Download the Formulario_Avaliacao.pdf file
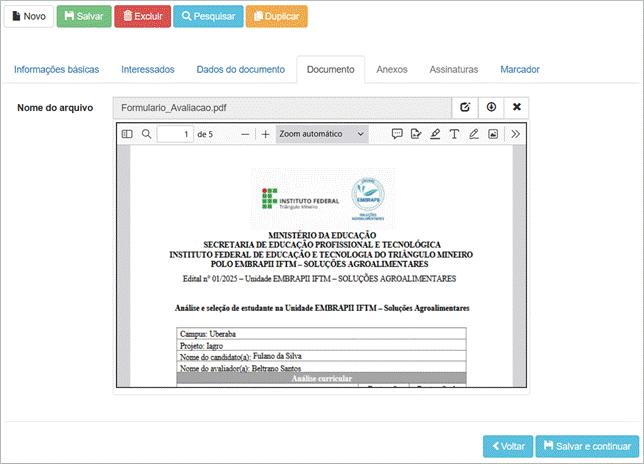Screen dimensions: 644x464 491,107
